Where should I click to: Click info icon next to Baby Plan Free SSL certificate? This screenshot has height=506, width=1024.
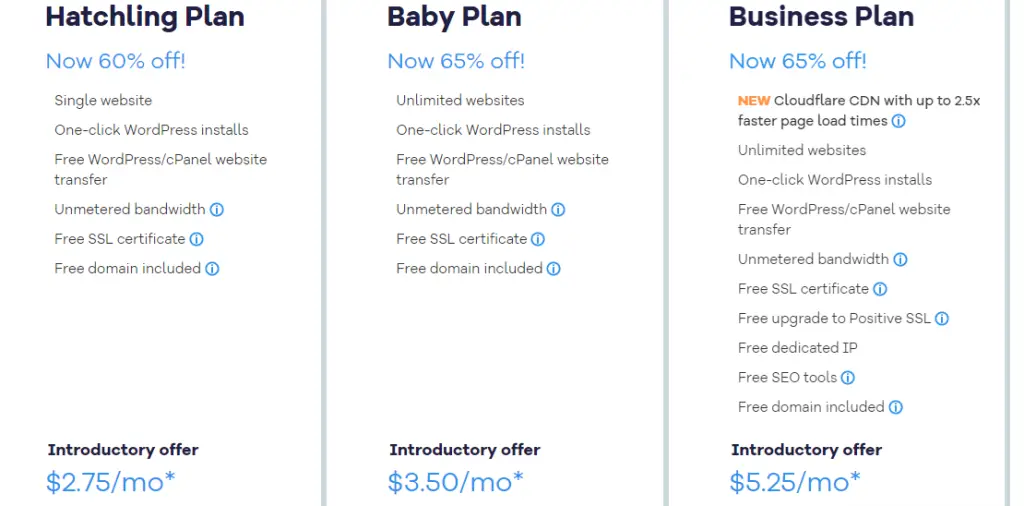[x=538, y=239]
